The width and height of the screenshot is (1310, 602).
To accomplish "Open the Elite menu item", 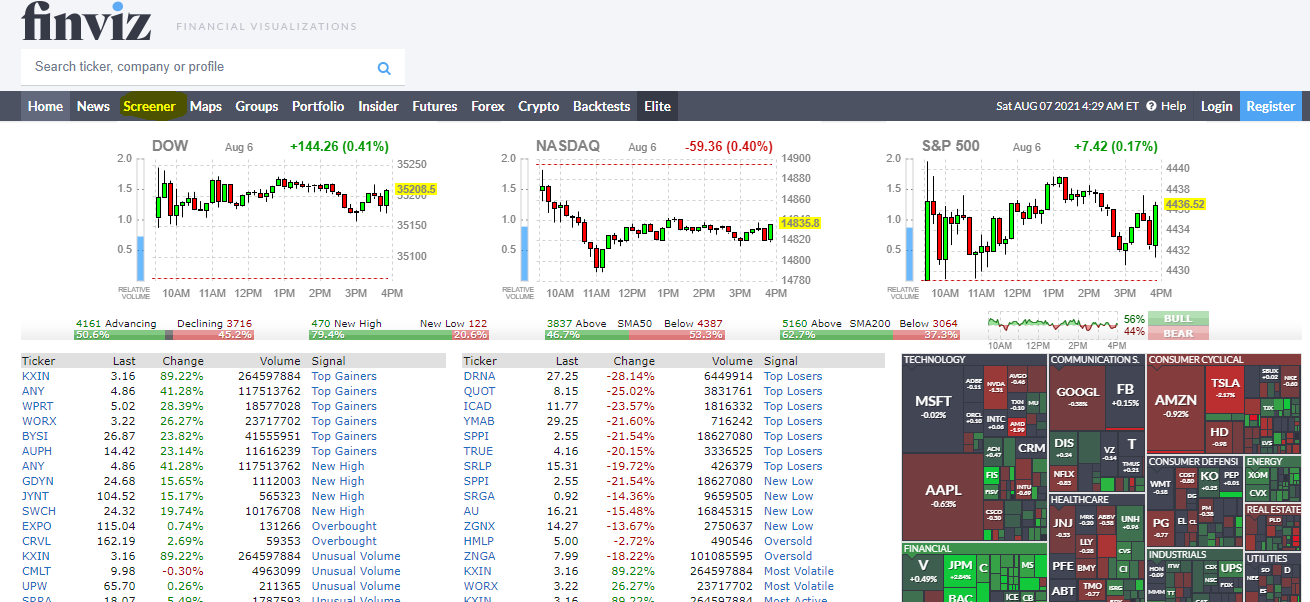I will [657, 106].
